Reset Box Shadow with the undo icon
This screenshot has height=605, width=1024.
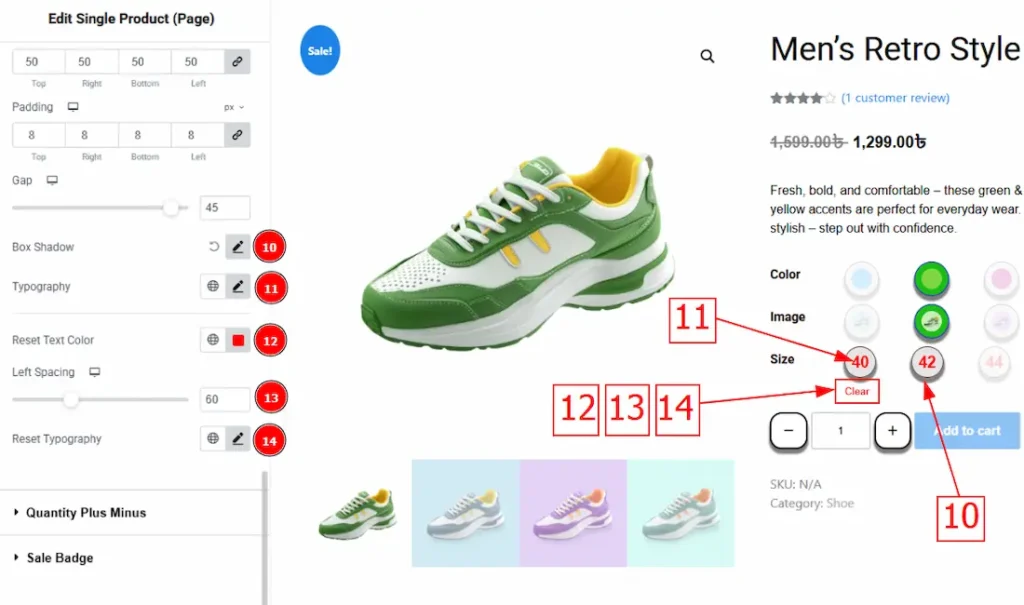click(214, 247)
